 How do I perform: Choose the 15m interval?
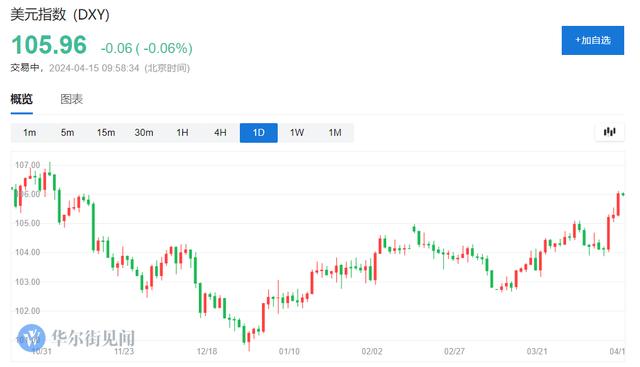coord(106,133)
